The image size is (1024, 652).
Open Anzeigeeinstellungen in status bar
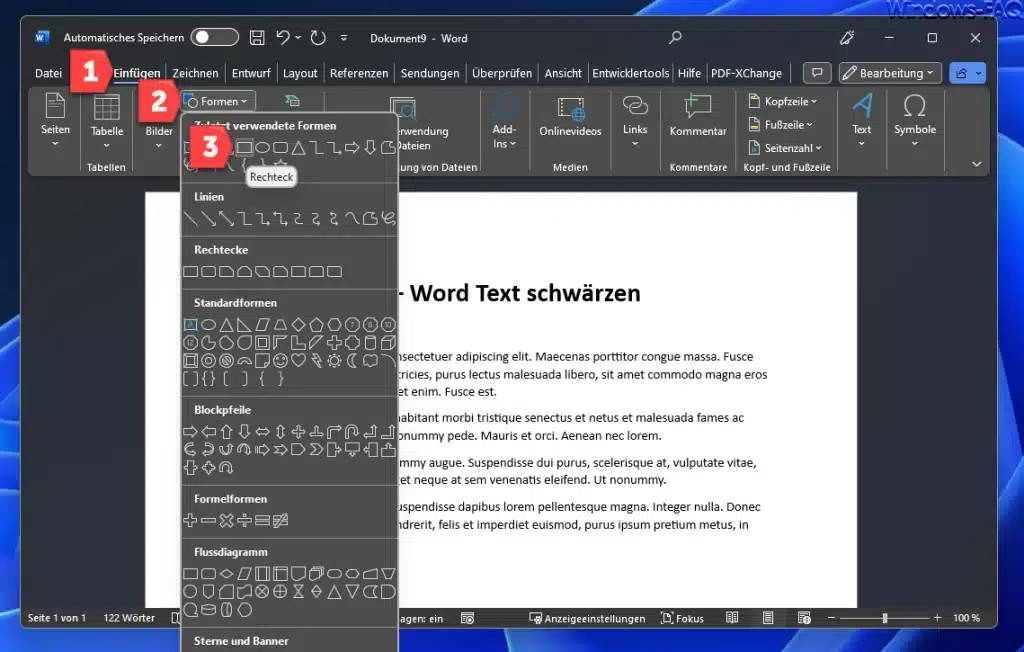pos(587,618)
